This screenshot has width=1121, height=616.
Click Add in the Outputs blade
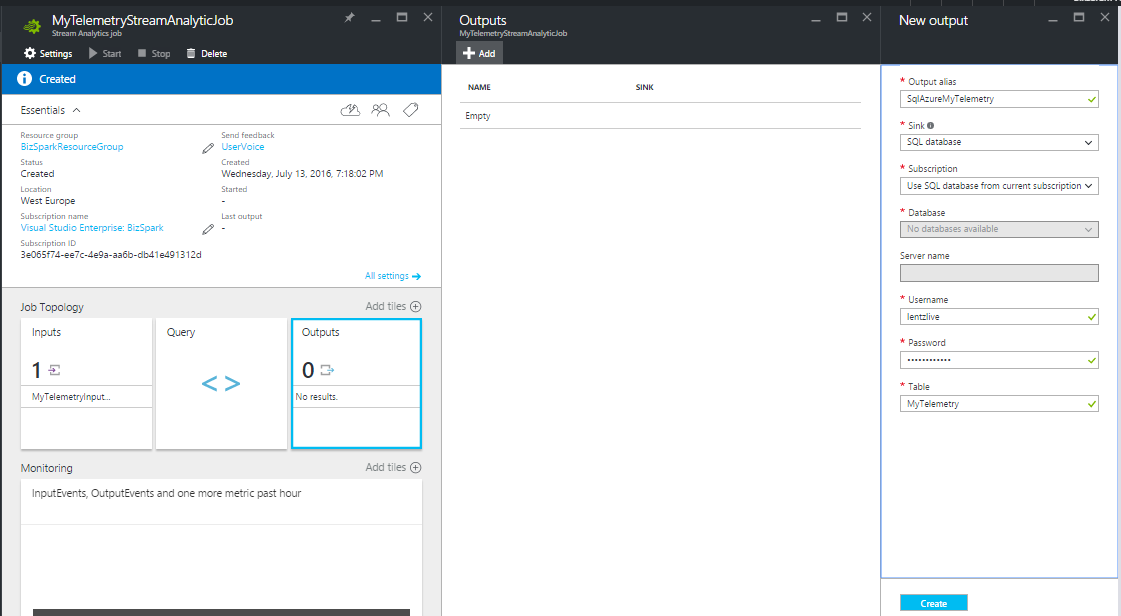click(x=479, y=53)
